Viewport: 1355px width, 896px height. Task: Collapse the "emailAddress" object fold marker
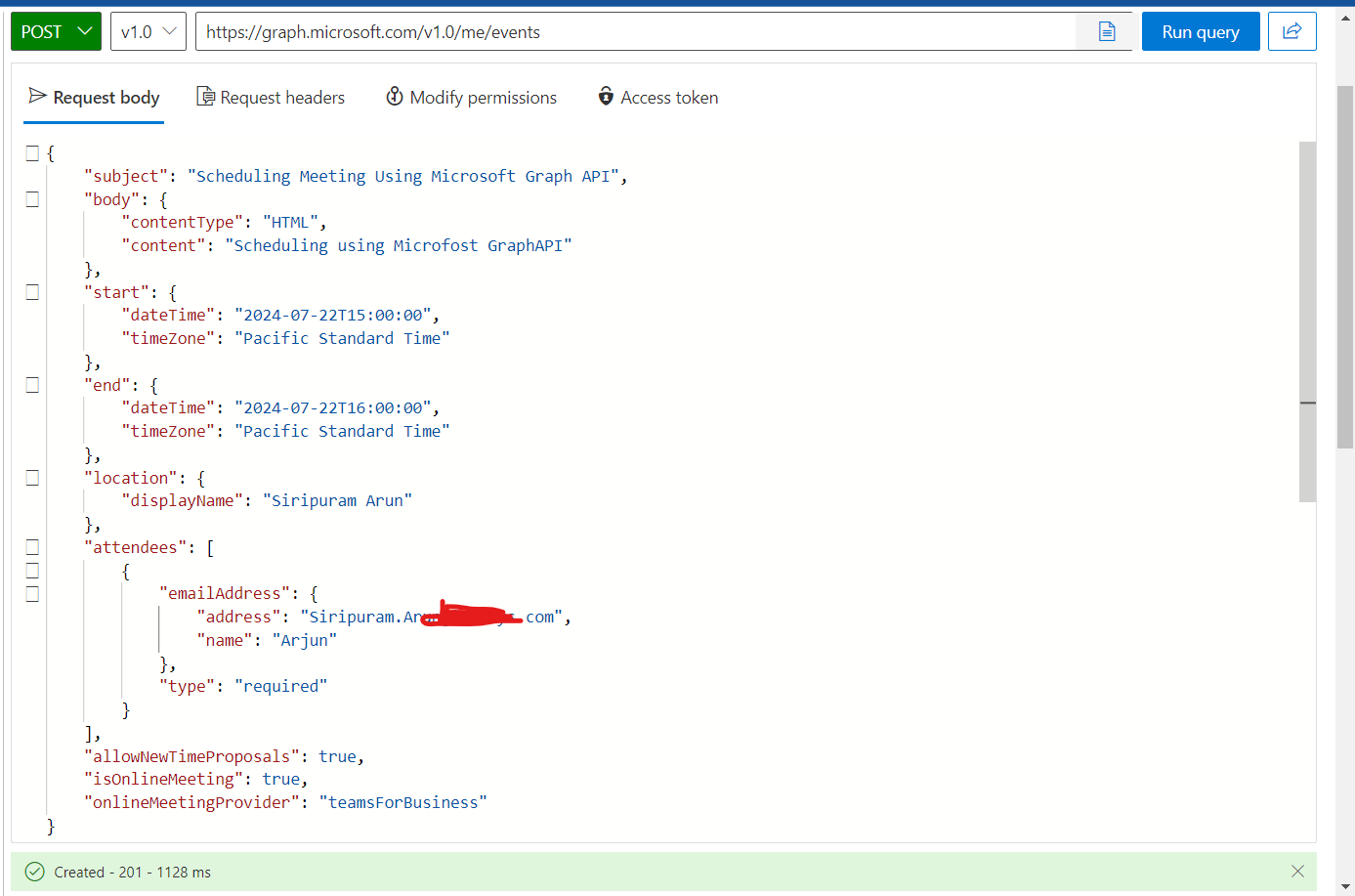pyautogui.click(x=32, y=594)
